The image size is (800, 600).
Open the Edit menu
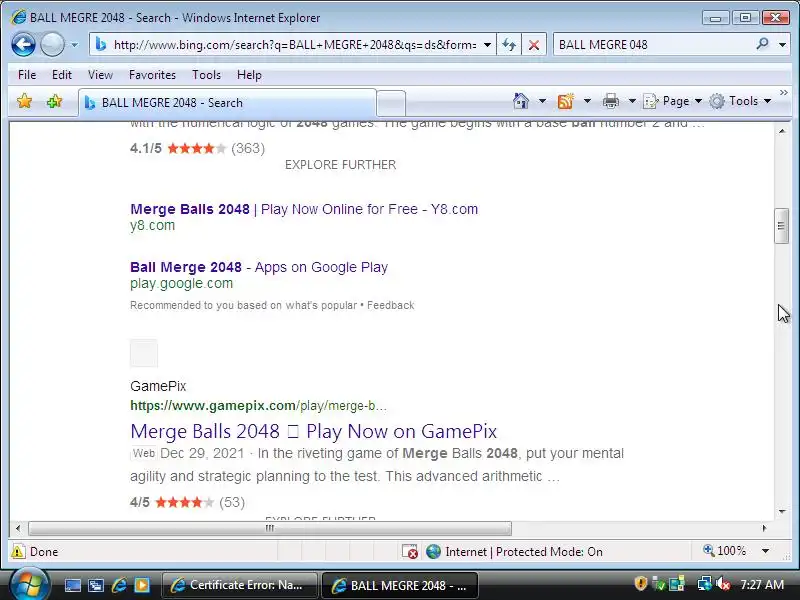tap(62, 75)
